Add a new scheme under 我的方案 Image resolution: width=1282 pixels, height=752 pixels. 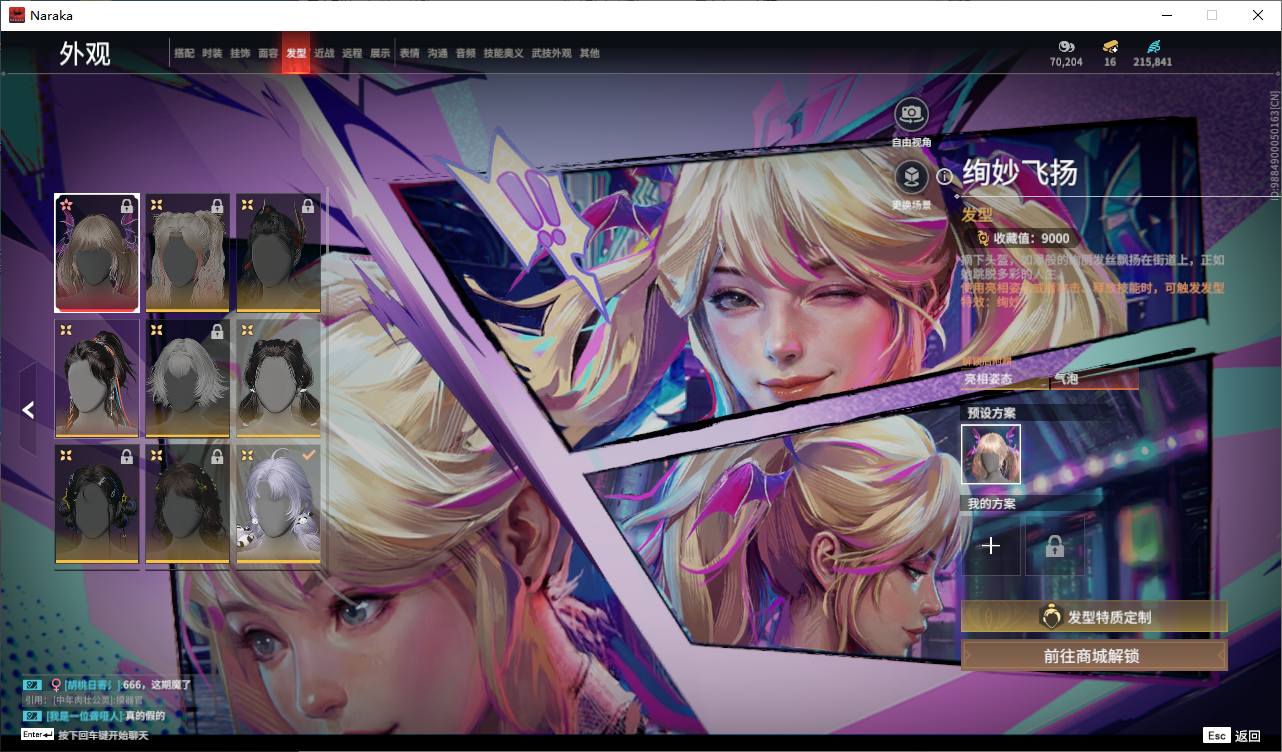pyautogui.click(x=991, y=545)
